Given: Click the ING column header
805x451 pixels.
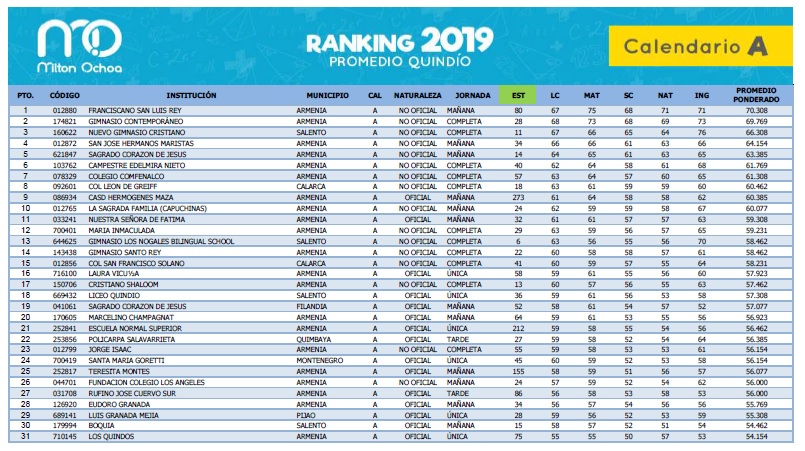Looking at the screenshot, I should [x=702, y=94].
